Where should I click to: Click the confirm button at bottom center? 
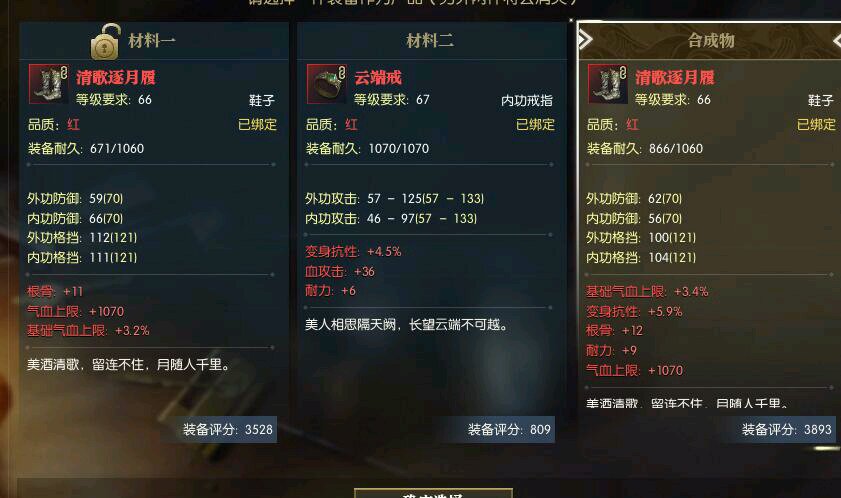[433, 493]
